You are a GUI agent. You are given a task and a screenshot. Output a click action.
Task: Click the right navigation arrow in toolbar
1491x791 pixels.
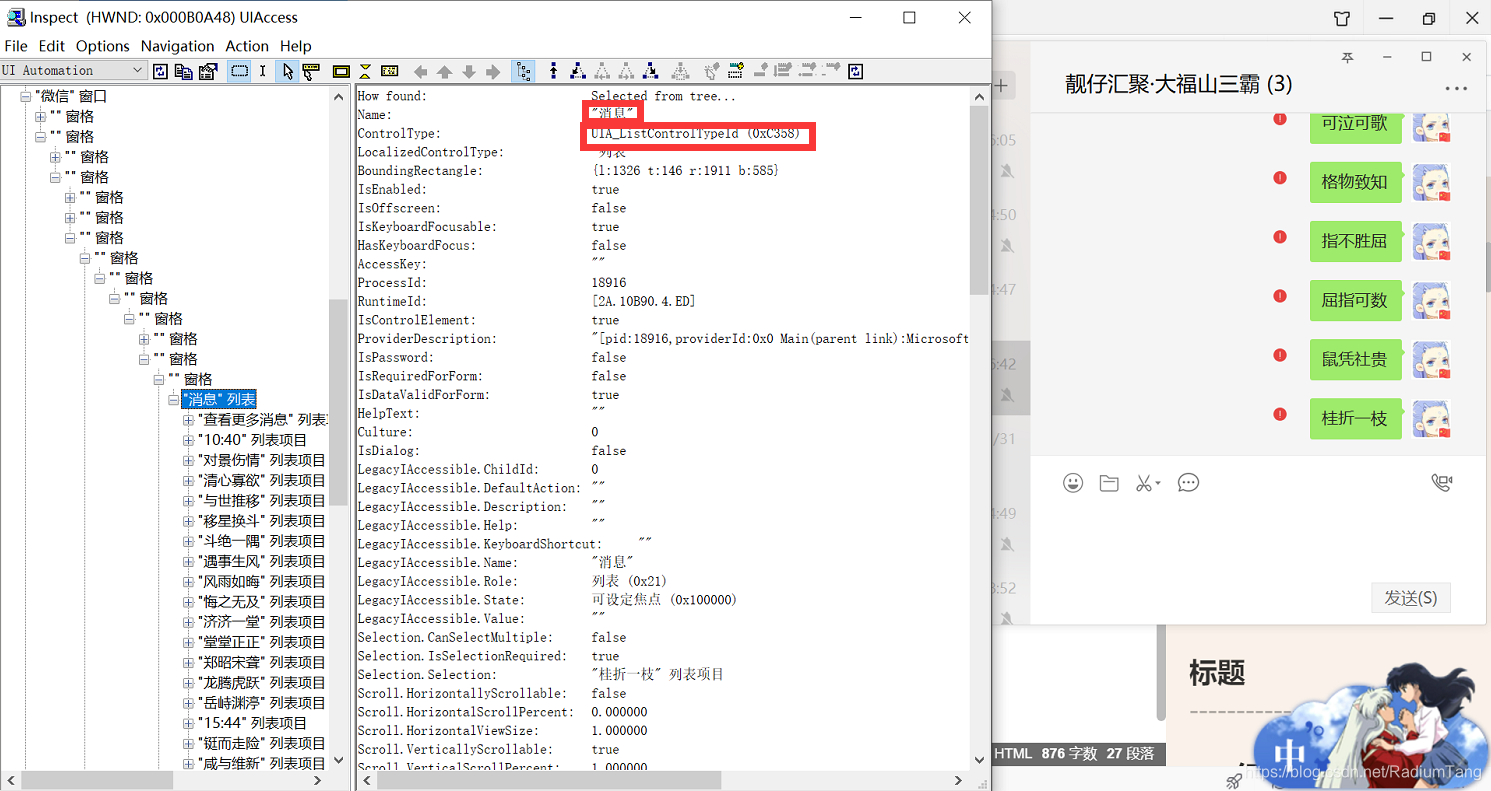pos(493,71)
